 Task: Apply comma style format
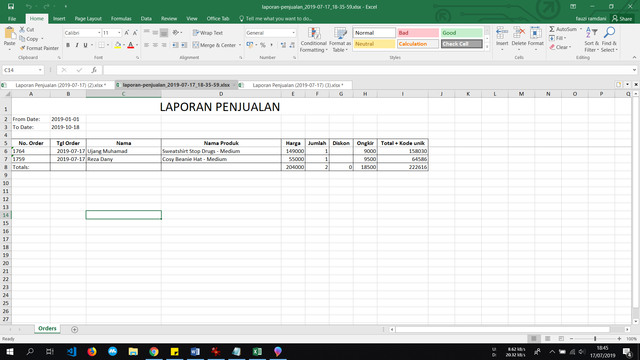(x=271, y=45)
